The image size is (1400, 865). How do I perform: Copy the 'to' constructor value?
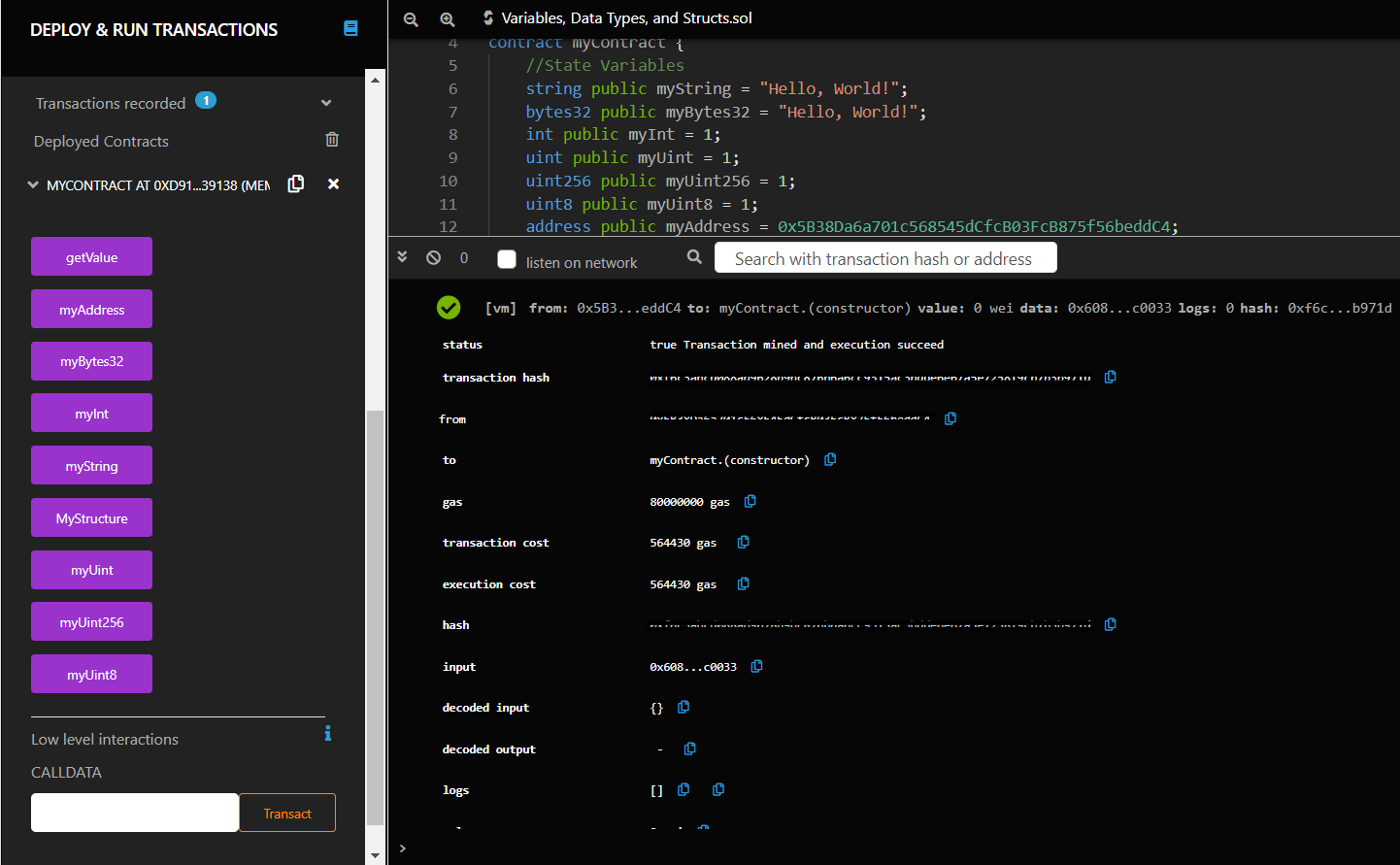pos(830,459)
